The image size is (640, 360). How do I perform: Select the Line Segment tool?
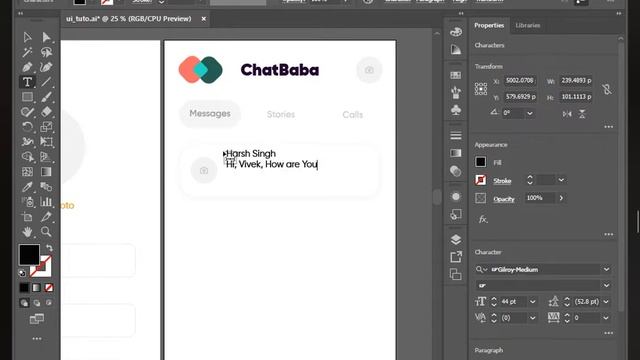point(46,82)
